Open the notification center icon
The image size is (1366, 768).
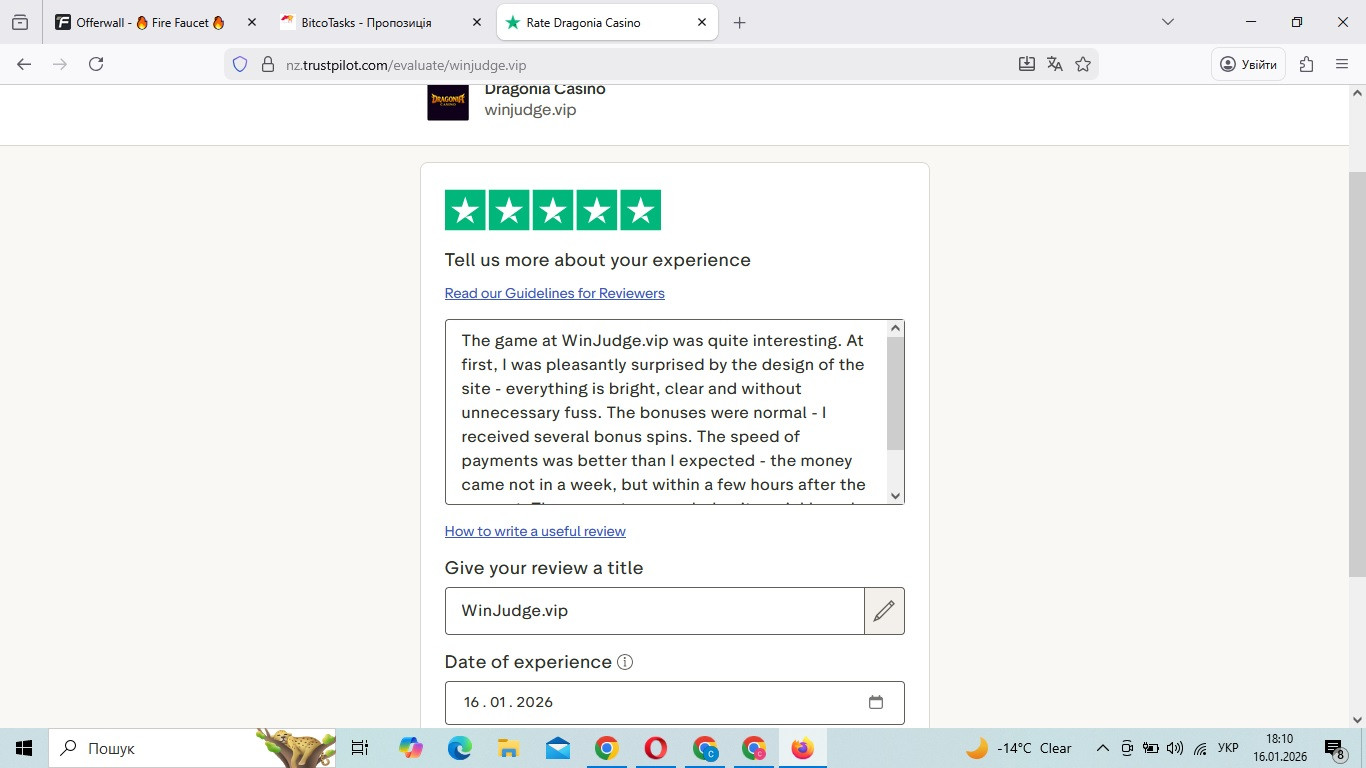pyautogui.click(x=1335, y=748)
